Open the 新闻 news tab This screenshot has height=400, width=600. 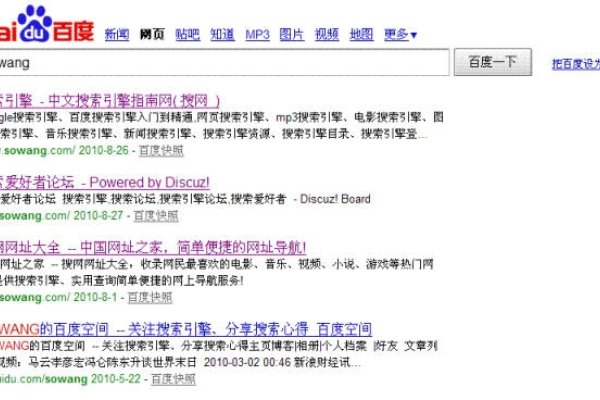click(117, 34)
